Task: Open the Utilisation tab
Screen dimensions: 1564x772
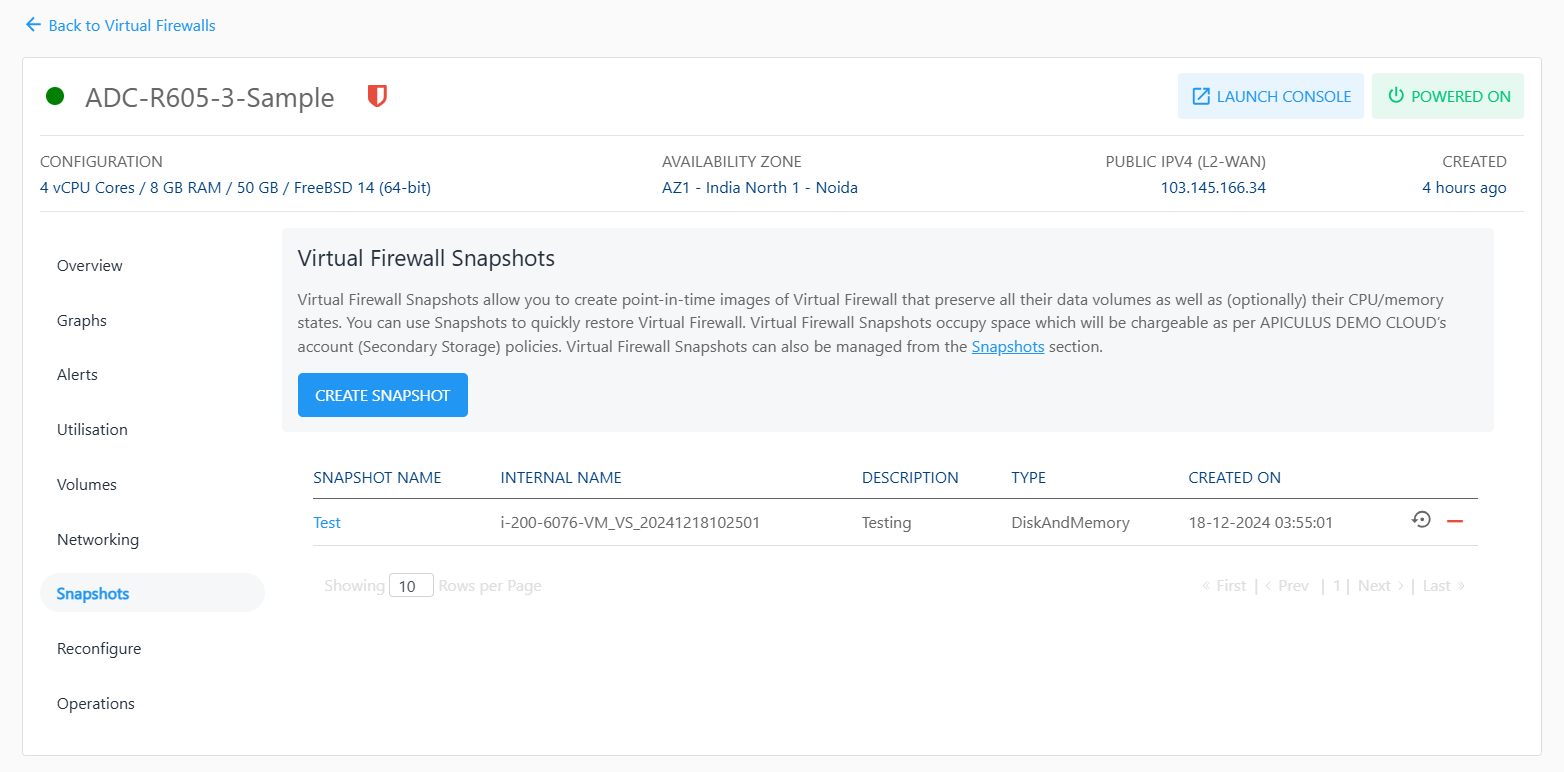Action: pos(92,430)
